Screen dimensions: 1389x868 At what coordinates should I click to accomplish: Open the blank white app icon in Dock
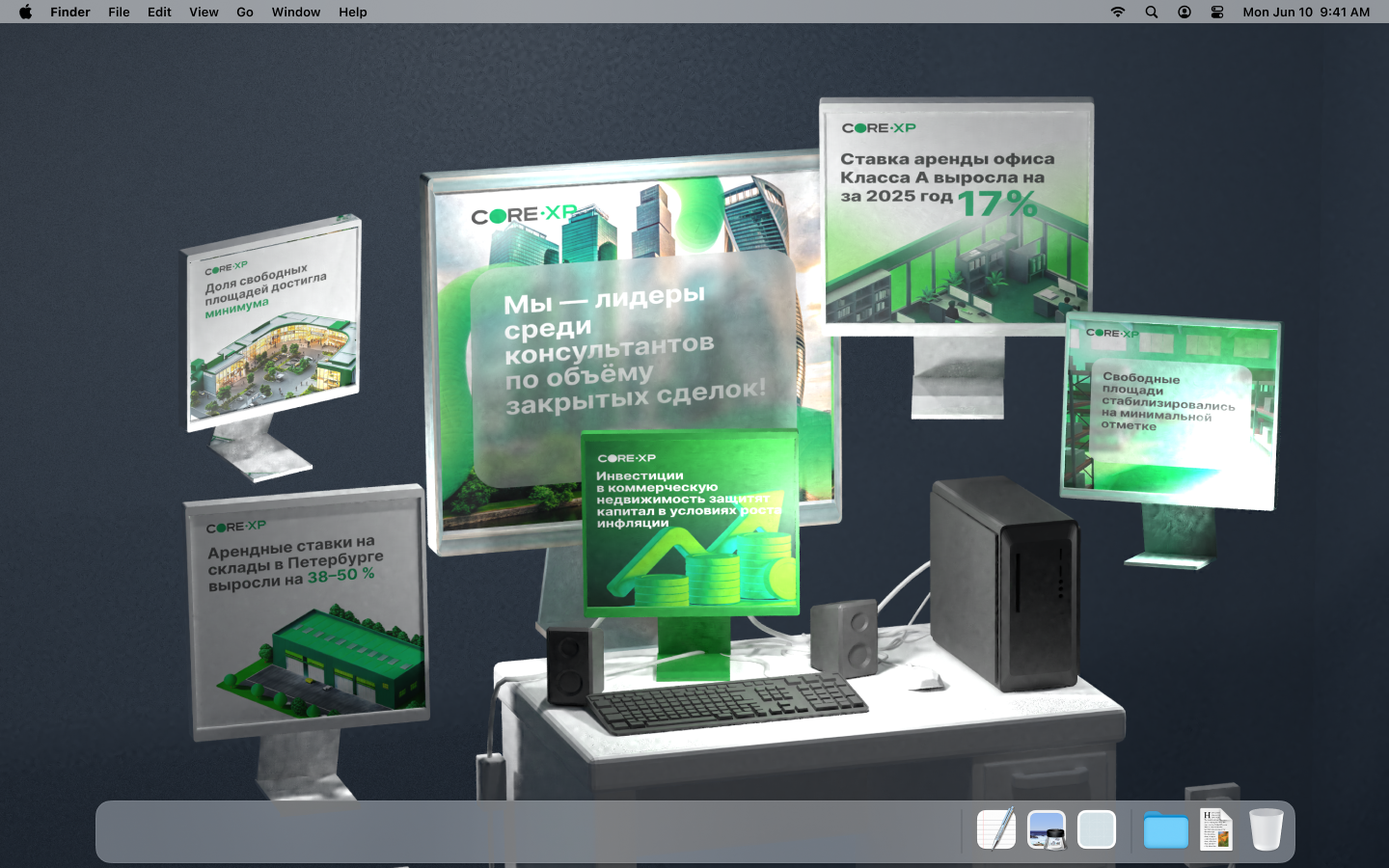click(x=1097, y=829)
